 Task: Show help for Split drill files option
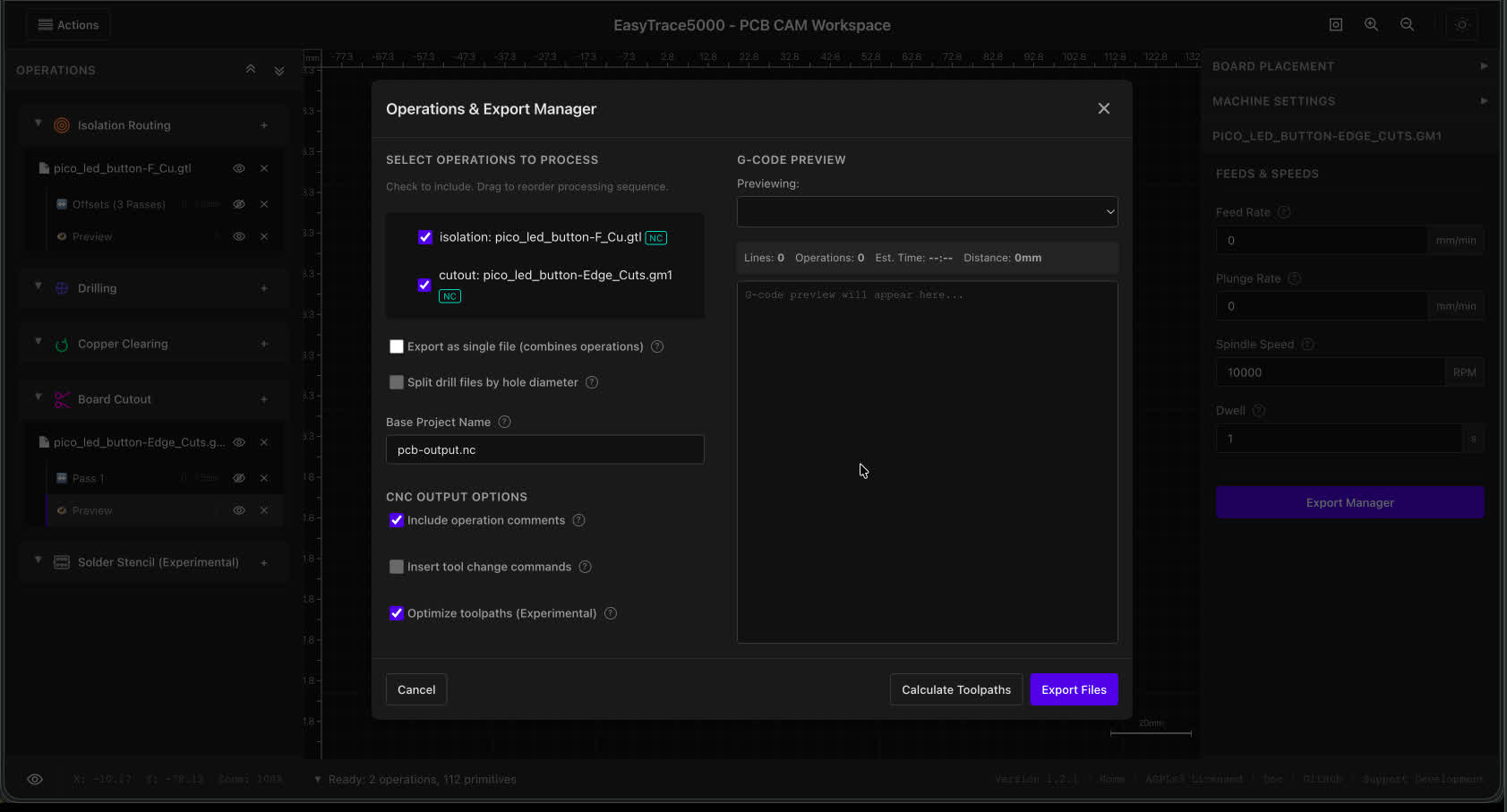(x=592, y=382)
